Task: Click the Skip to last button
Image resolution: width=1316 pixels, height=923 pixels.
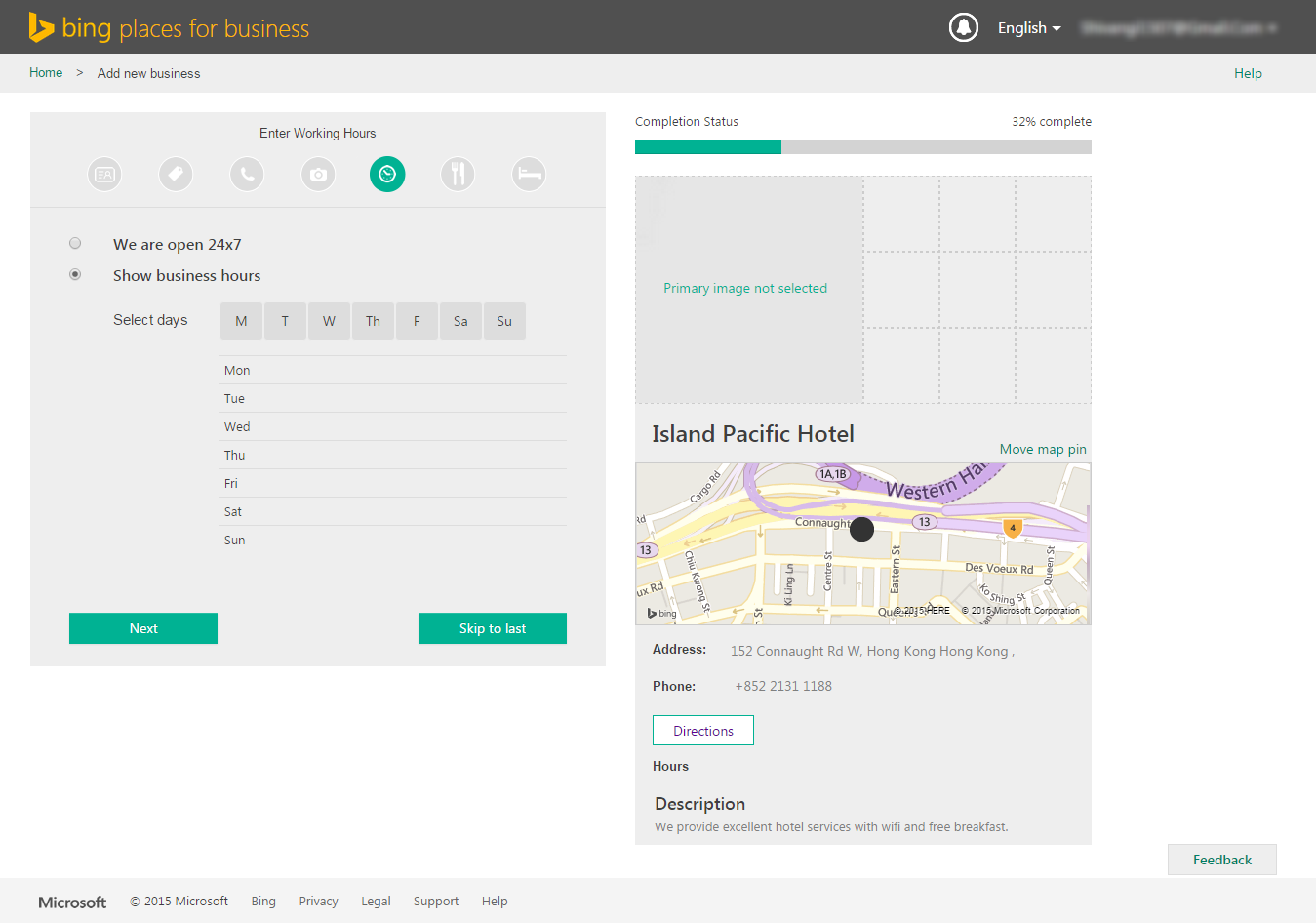Action: [493, 628]
